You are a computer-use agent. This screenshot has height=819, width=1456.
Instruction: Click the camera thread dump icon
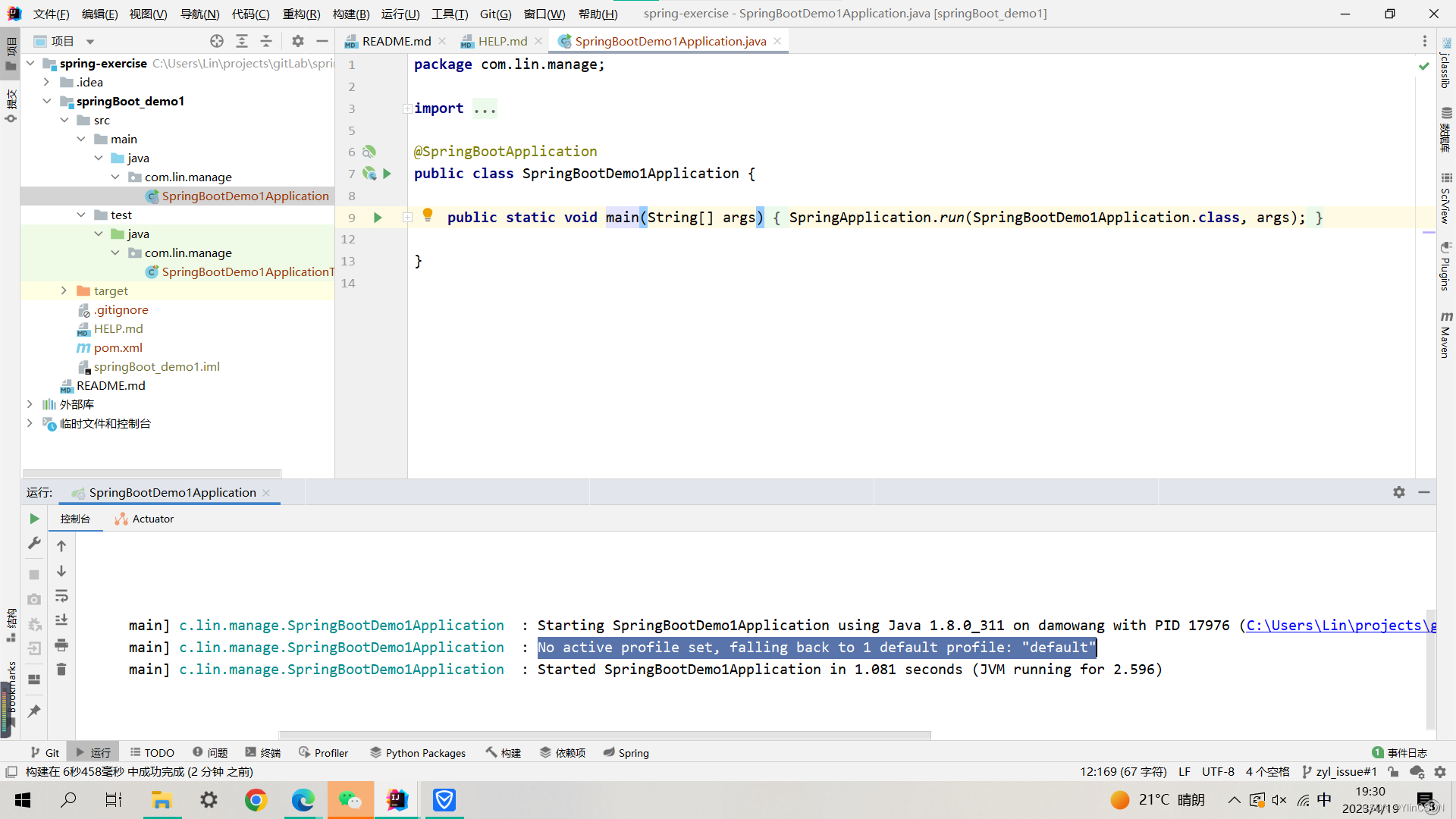click(x=34, y=599)
